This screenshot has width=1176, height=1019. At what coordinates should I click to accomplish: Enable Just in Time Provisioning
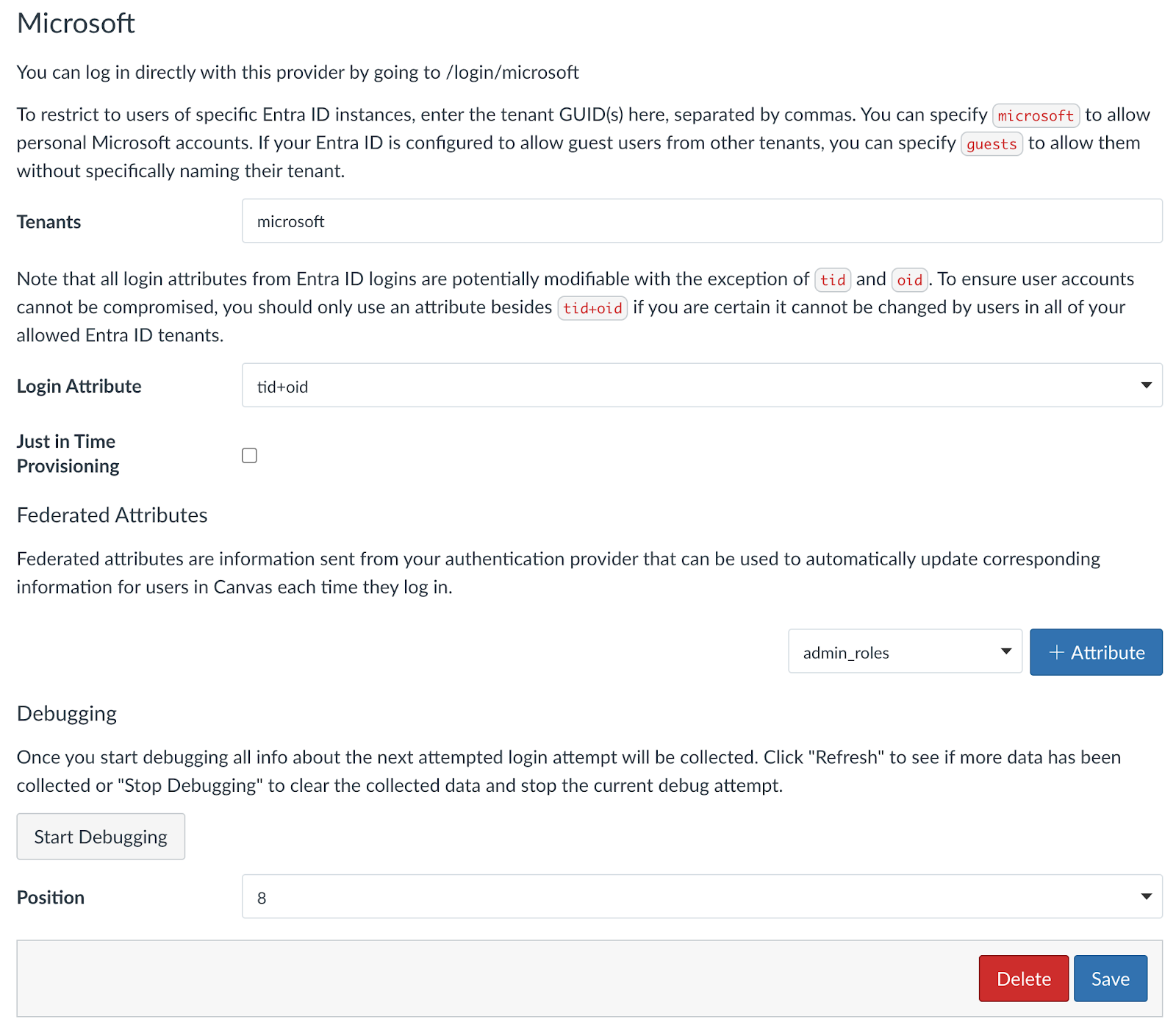tap(249, 455)
